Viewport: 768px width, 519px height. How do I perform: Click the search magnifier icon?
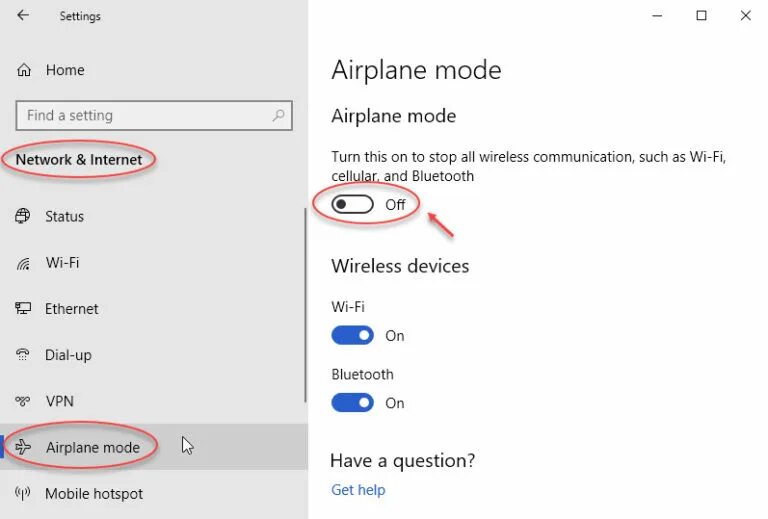pos(278,116)
